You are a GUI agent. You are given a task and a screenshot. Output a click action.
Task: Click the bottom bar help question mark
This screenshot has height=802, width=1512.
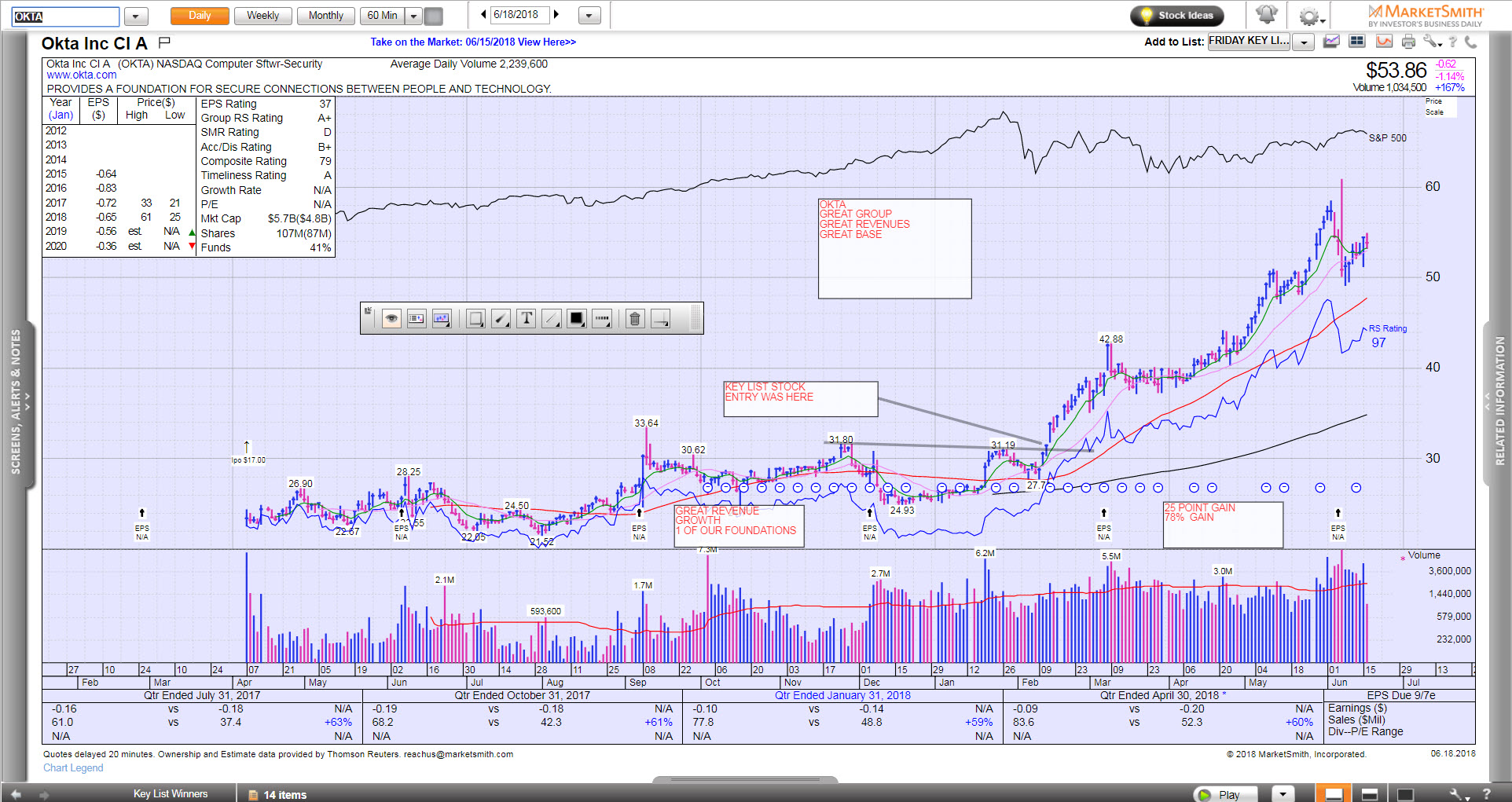pos(1486,794)
